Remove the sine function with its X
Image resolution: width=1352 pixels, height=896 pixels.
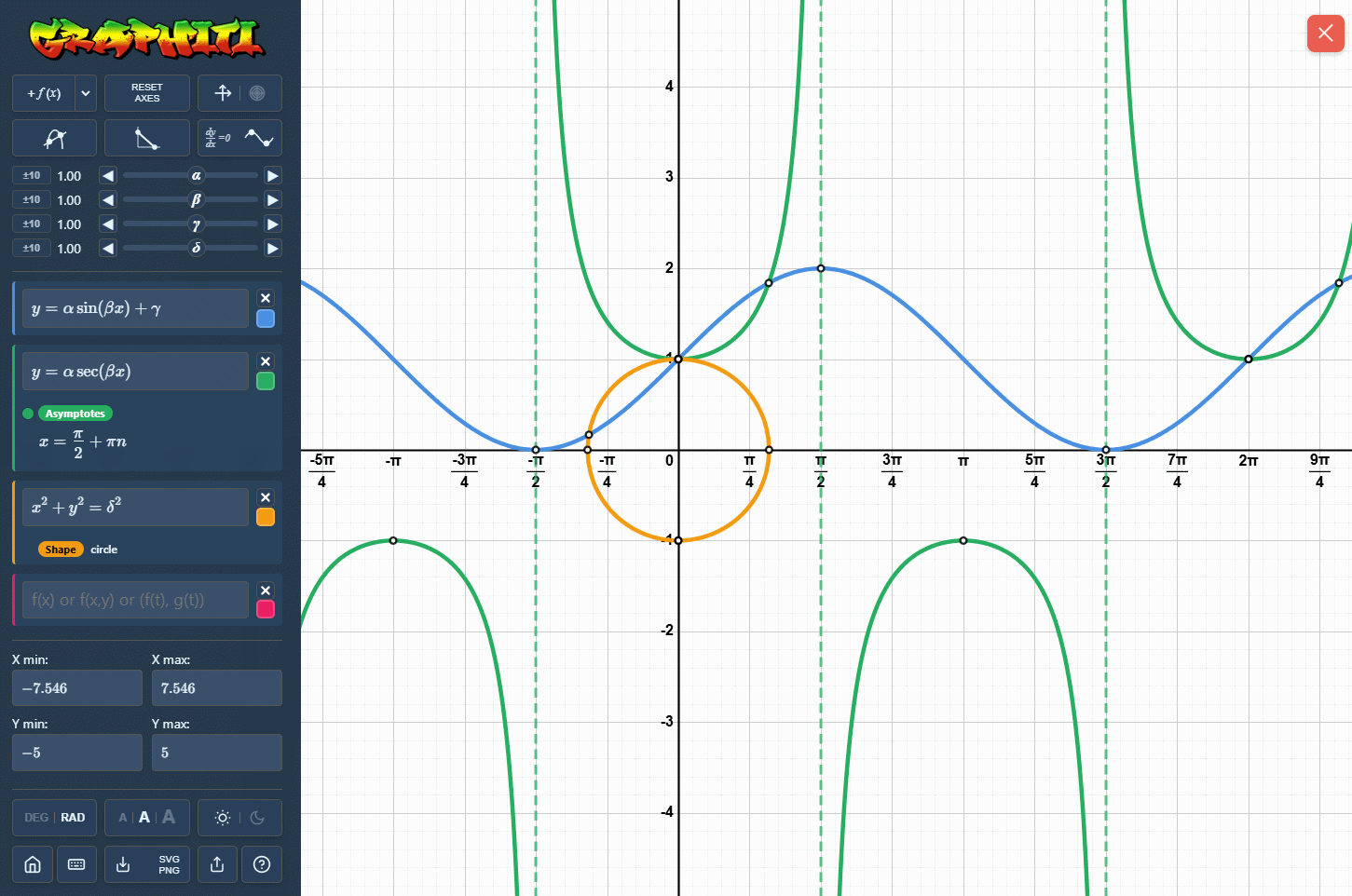tap(266, 298)
